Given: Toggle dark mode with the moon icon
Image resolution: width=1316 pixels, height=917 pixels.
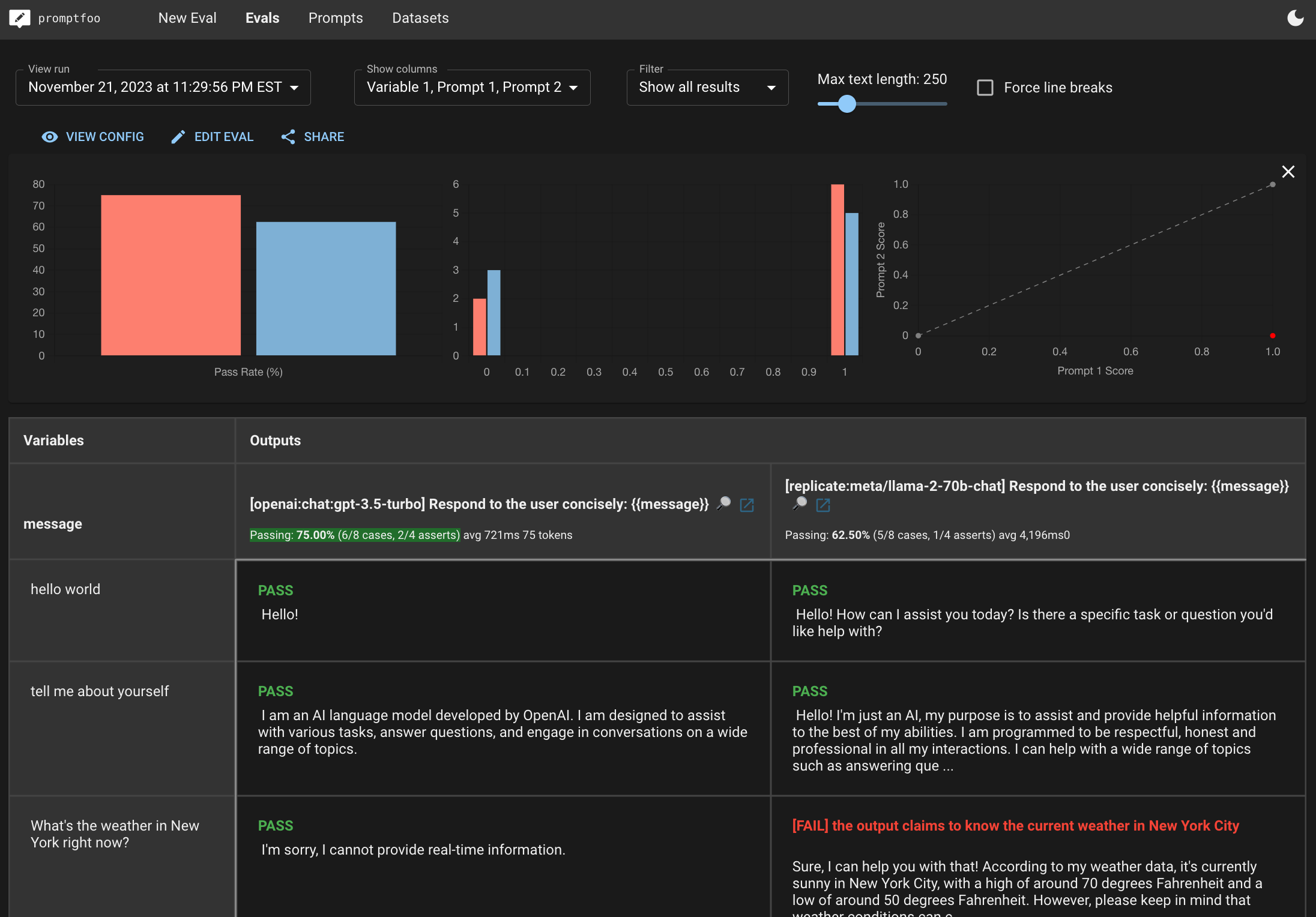Looking at the screenshot, I should (1295, 18).
